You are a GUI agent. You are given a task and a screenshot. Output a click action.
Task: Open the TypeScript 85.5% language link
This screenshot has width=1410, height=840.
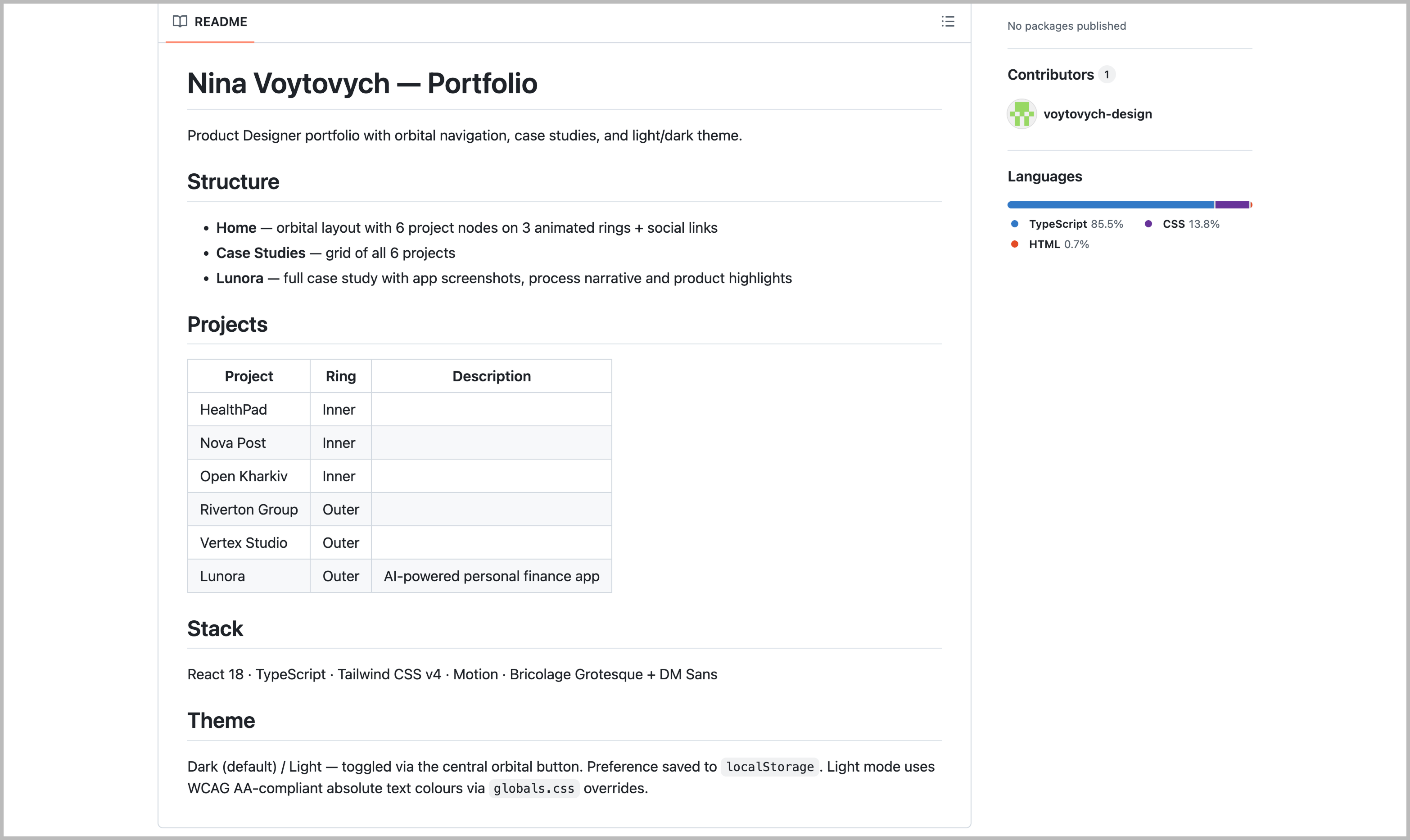pos(1076,224)
